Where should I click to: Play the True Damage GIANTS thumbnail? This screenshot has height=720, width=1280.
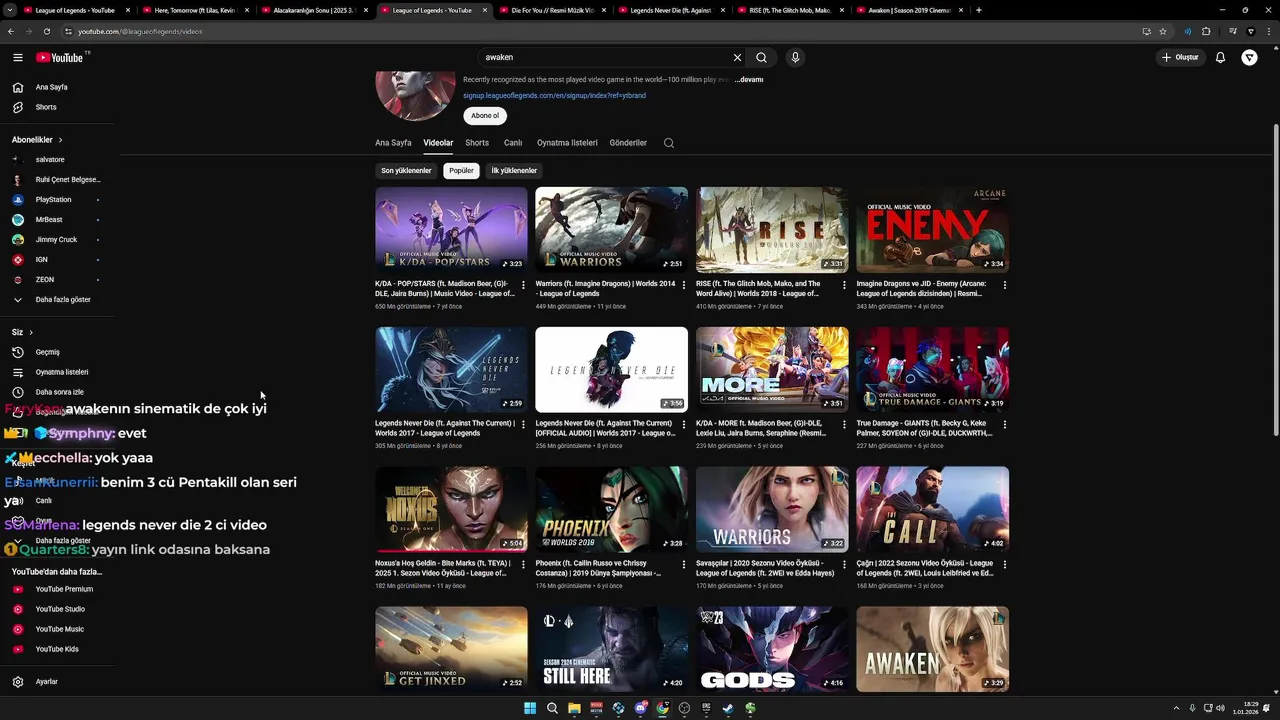coord(932,370)
